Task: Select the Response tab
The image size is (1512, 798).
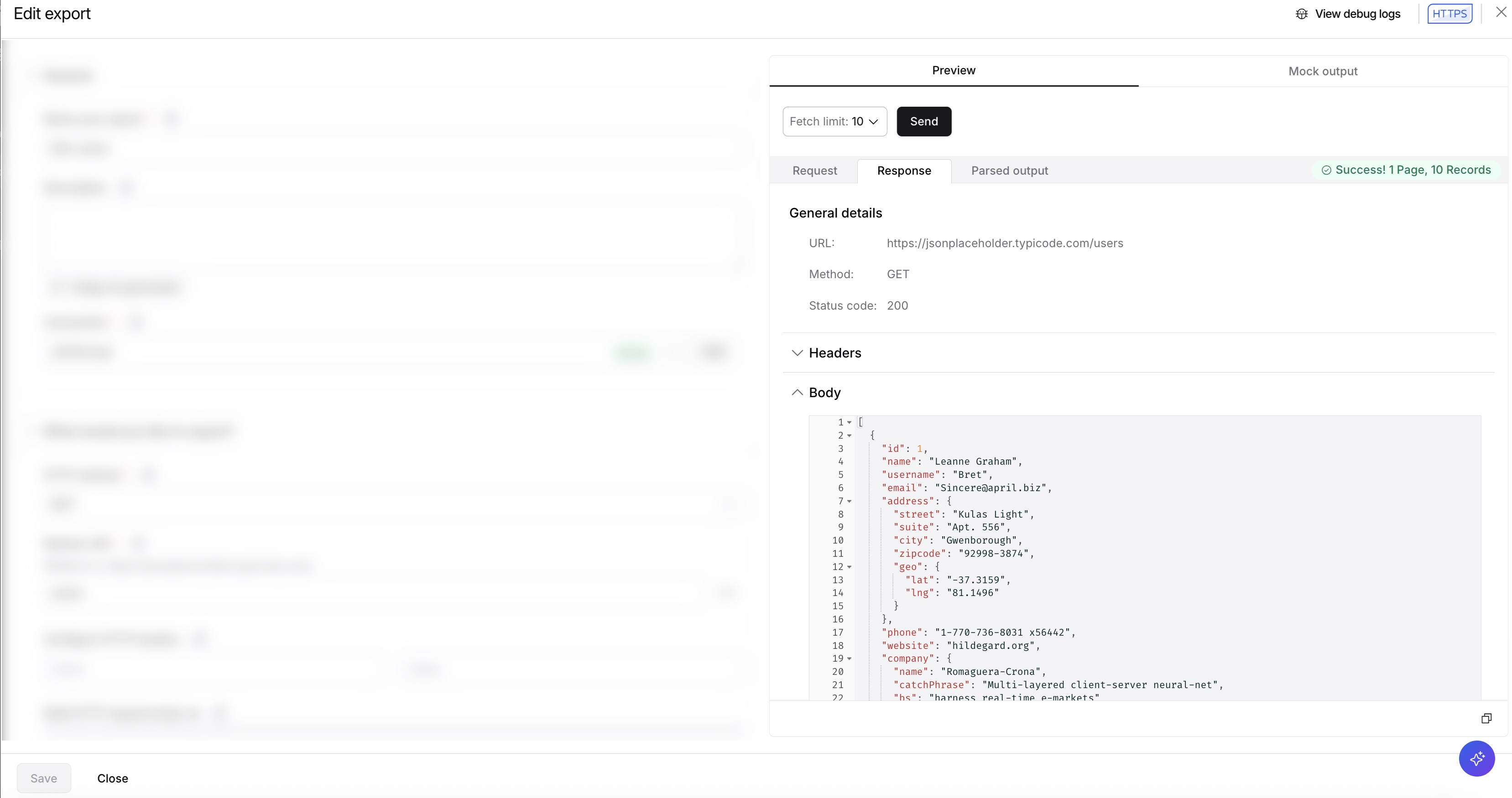Action: 904,171
